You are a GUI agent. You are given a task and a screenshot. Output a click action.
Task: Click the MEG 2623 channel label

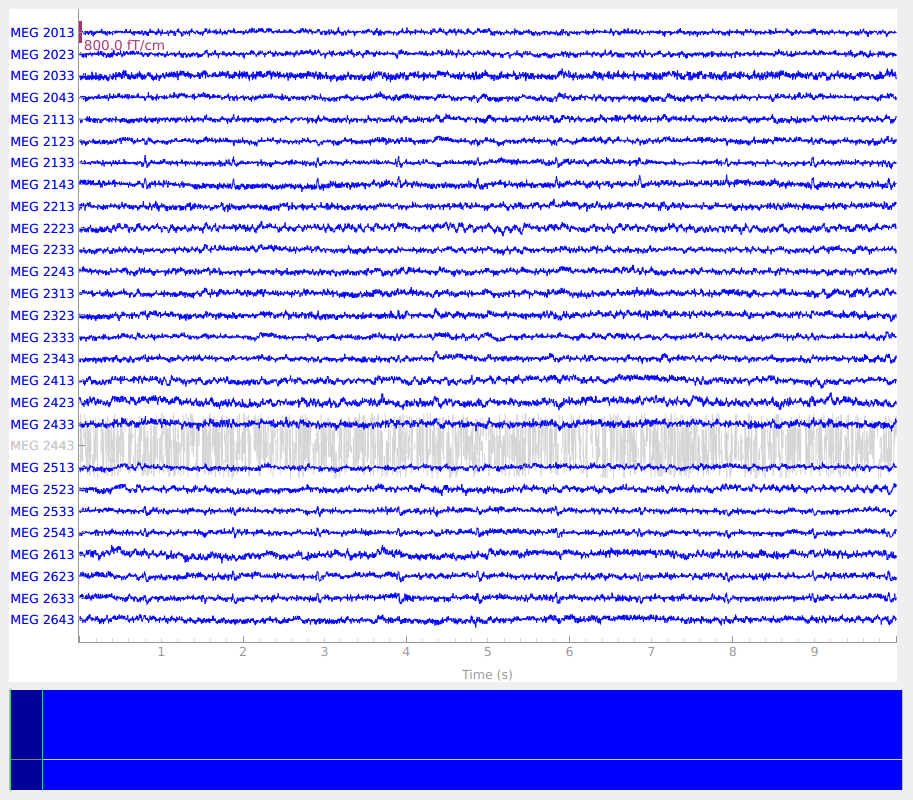click(42, 577)
